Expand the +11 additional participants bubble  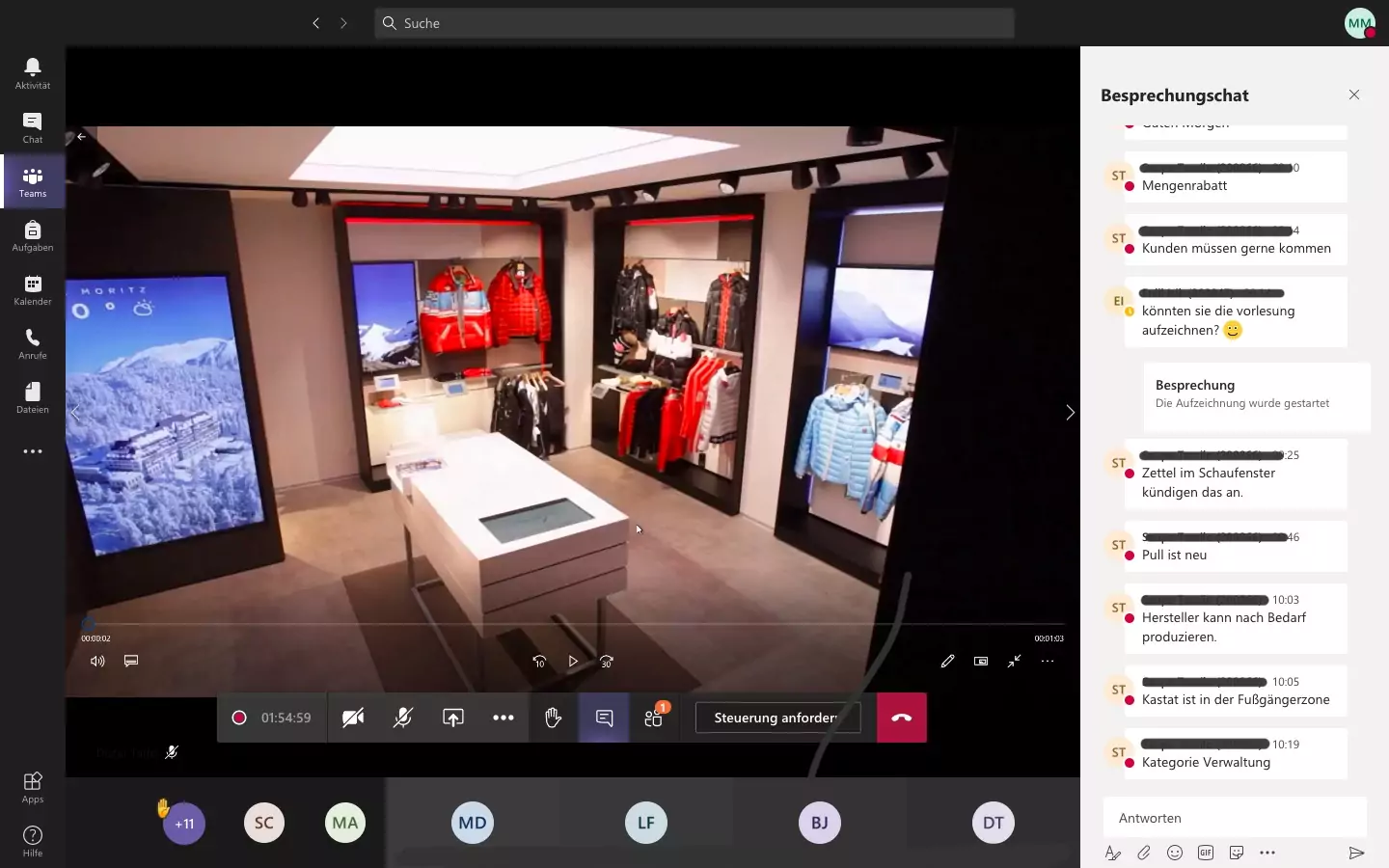[x=184, y=824]
